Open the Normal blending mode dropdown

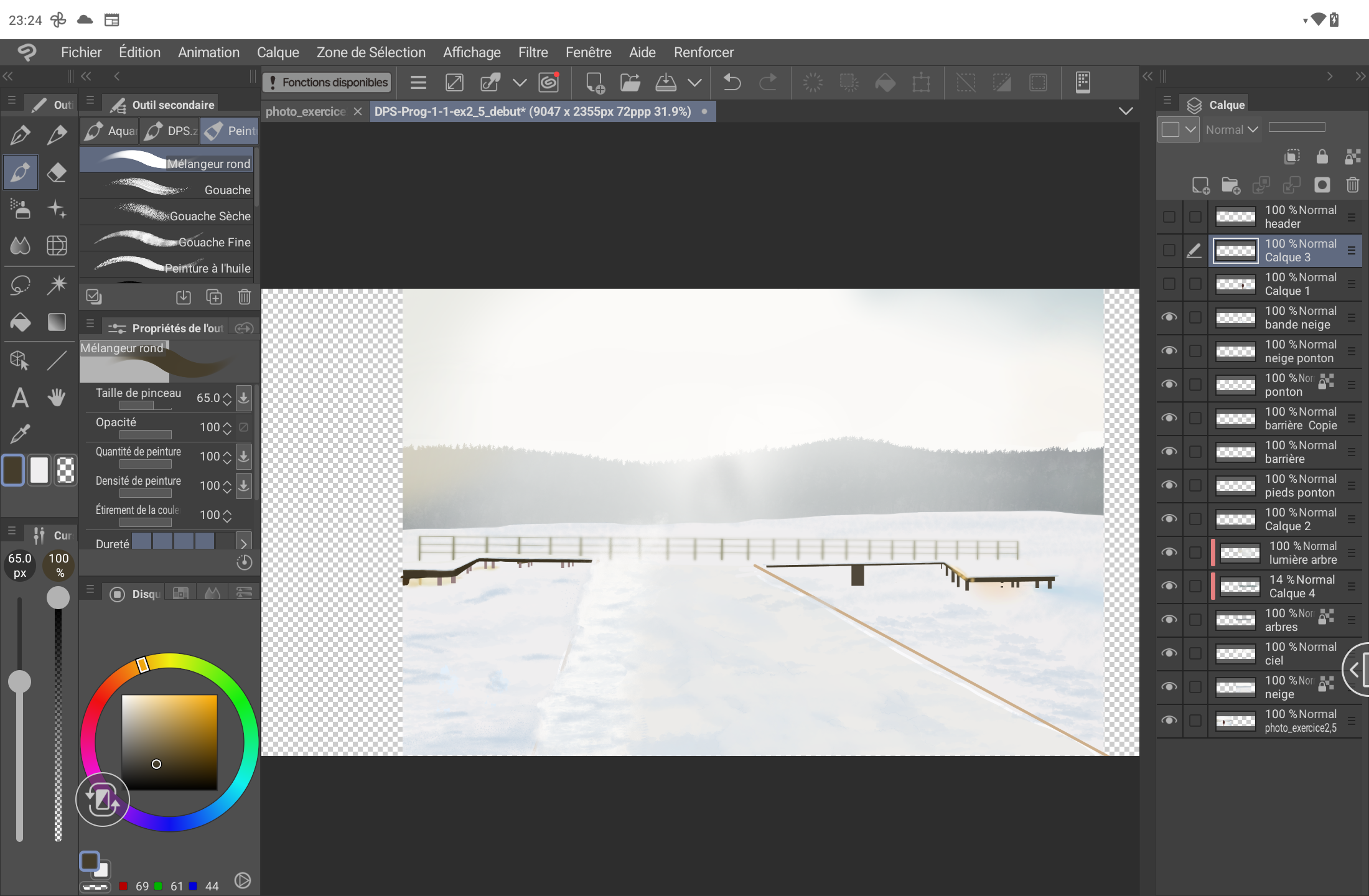point(1232,129)
